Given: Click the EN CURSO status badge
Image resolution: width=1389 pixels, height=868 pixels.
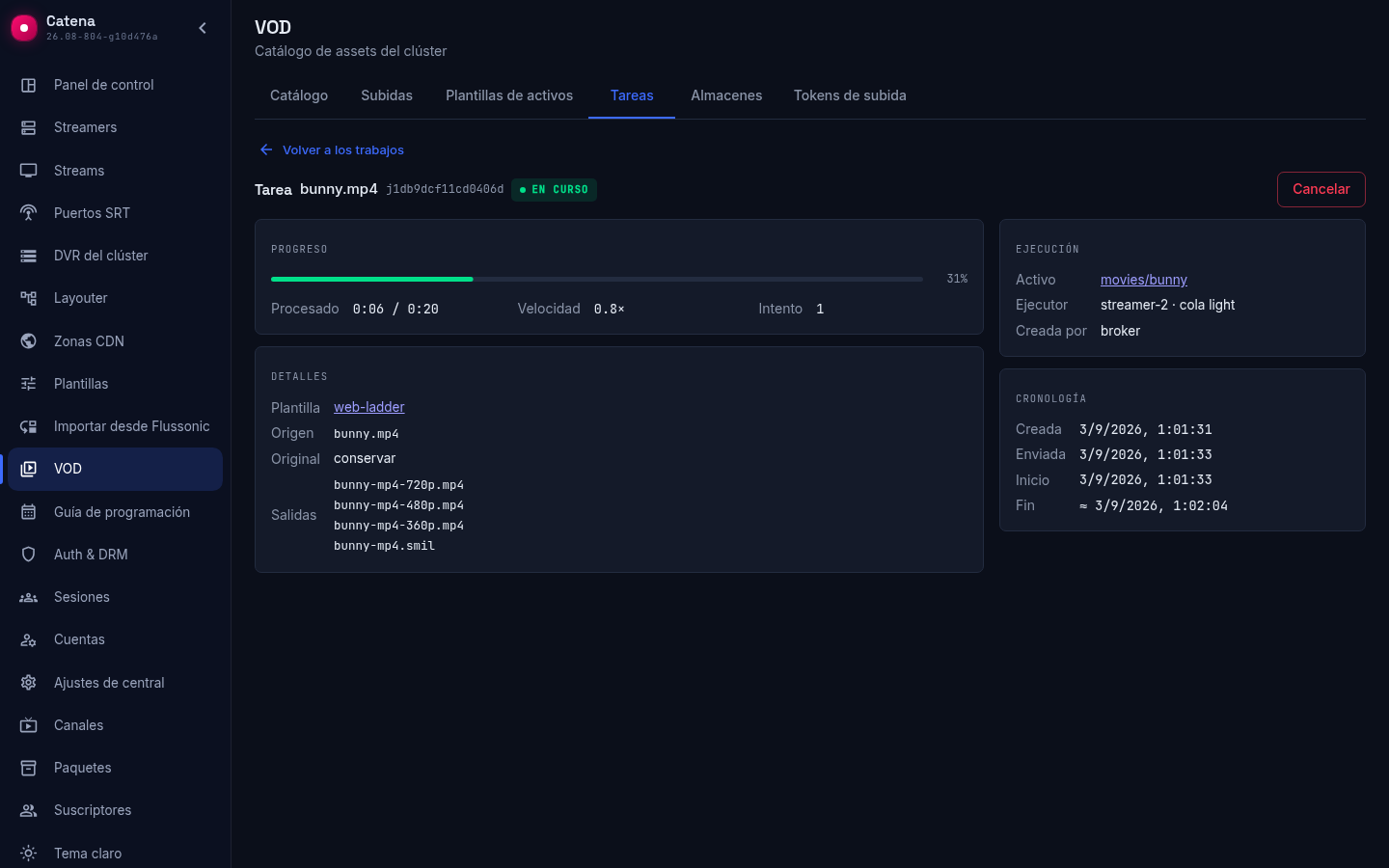Looking at the screenshot, I should (x=554, y=190).
